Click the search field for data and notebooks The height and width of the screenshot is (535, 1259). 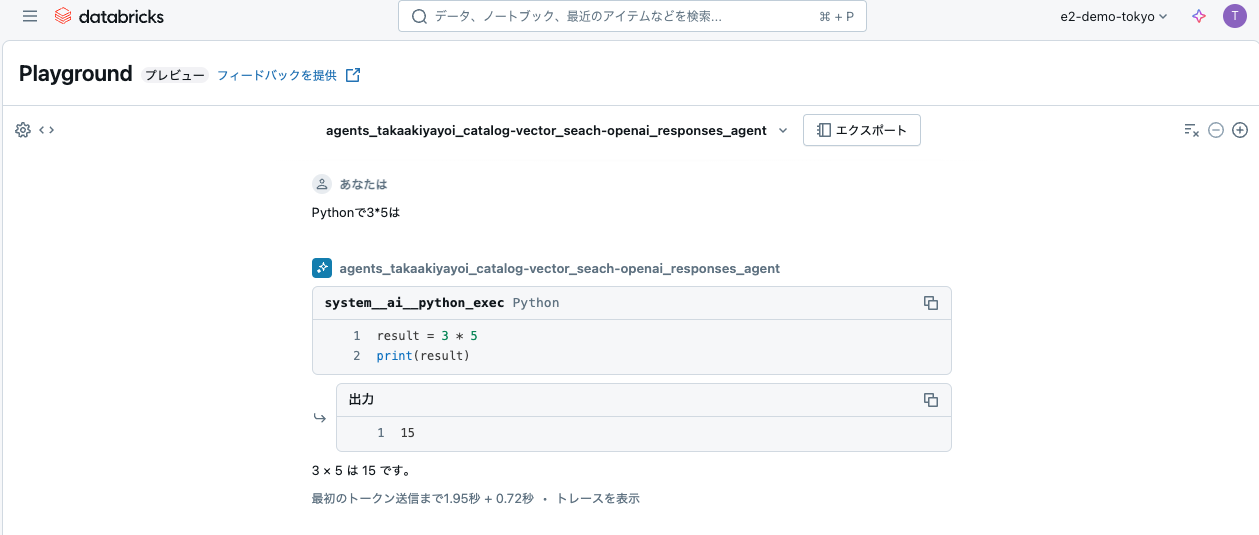(x=632, y=16)
